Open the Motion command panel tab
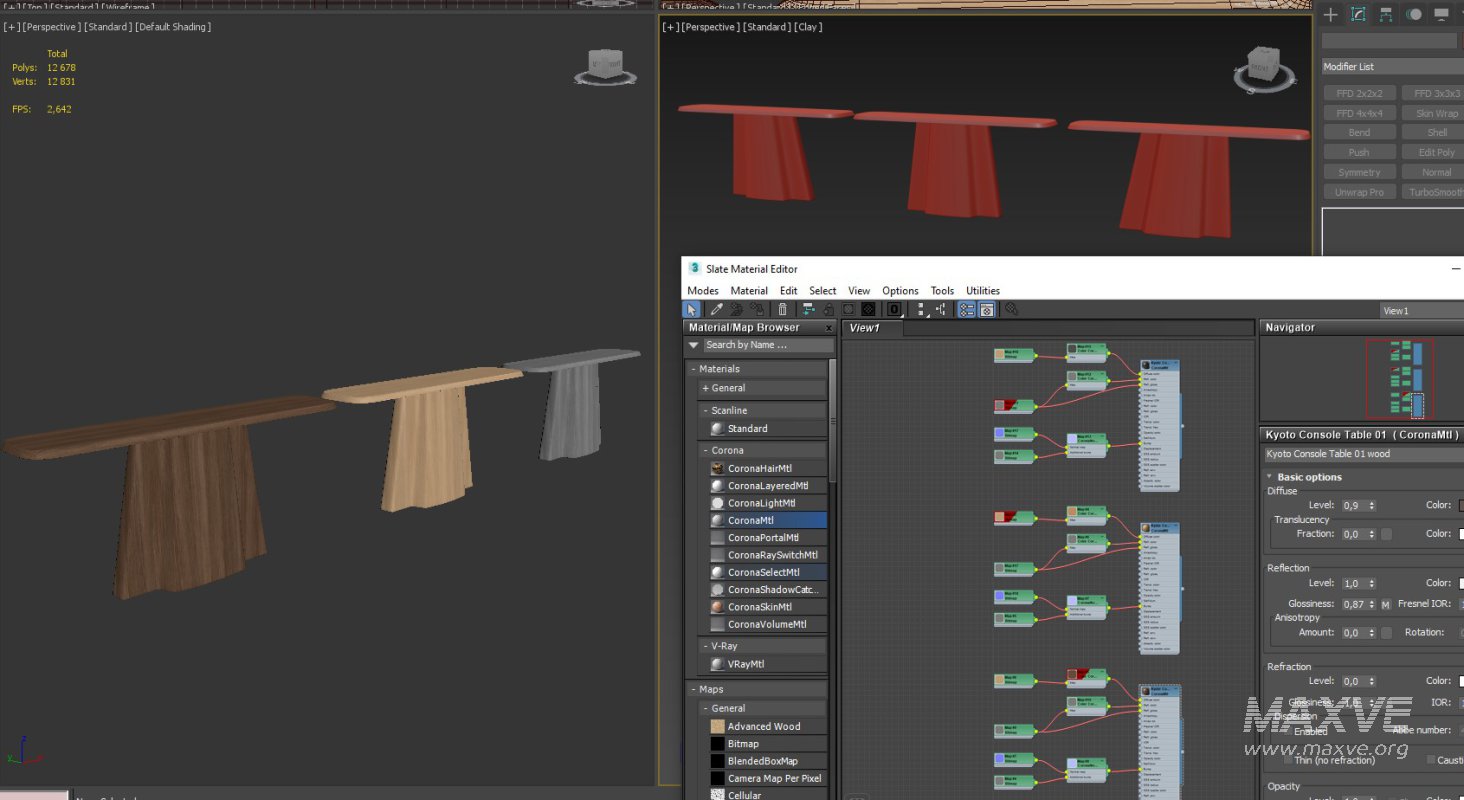1464x800 pixels. [1414, 15]
